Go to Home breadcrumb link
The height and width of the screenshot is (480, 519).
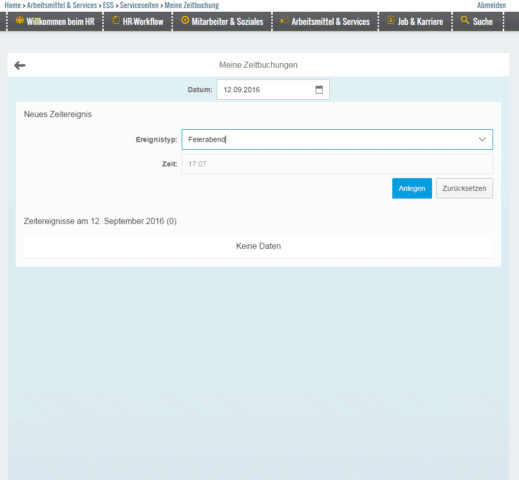pos(12,5)
